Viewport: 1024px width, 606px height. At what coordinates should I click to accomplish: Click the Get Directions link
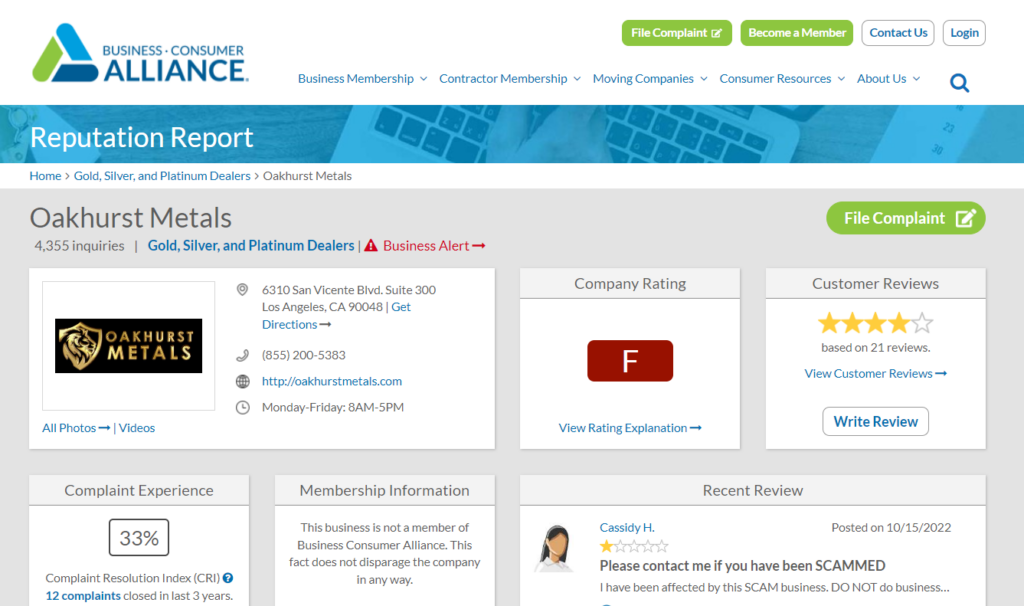point(336,315)
